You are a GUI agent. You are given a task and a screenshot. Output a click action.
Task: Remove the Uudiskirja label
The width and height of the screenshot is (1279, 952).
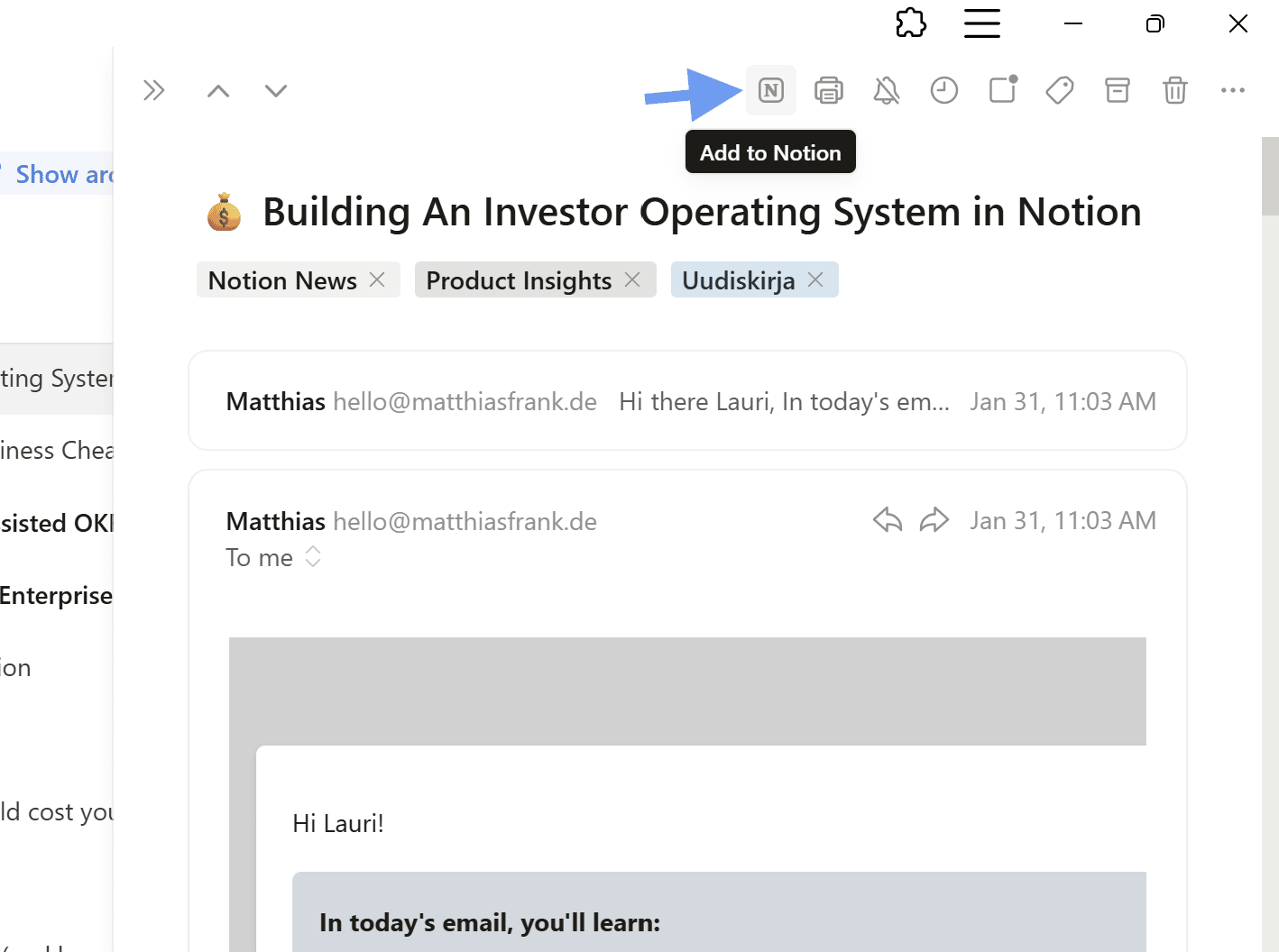(816, 280)
